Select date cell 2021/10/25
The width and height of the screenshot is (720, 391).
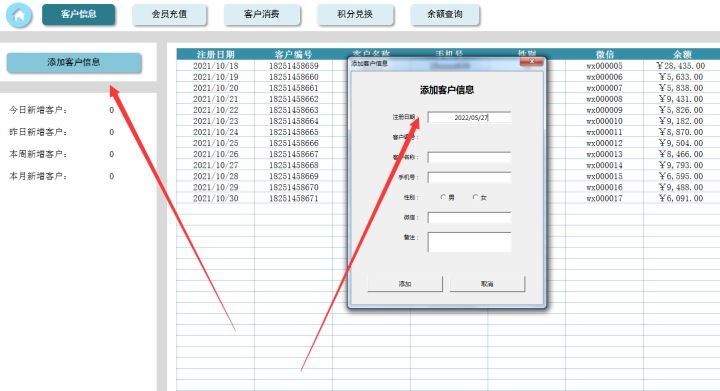click(215, 143)
